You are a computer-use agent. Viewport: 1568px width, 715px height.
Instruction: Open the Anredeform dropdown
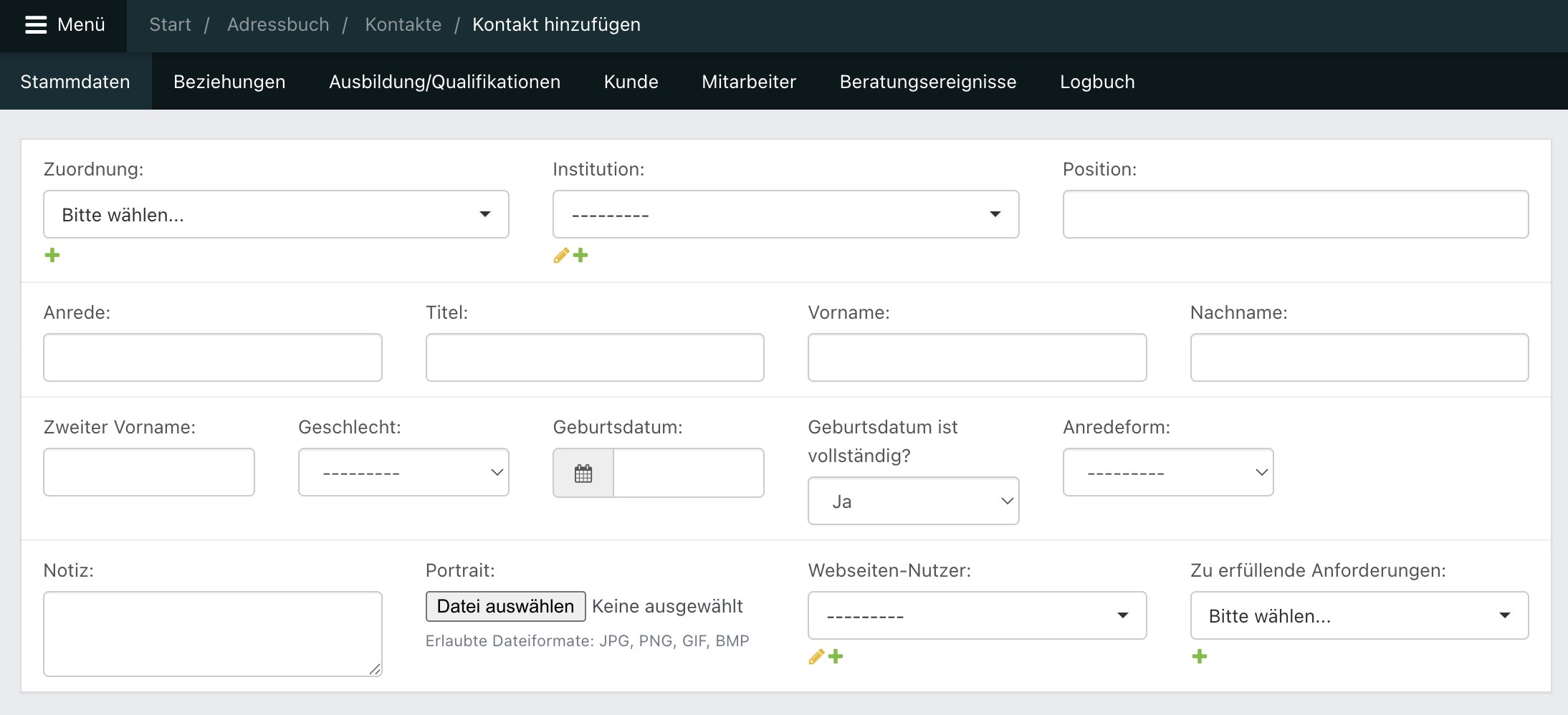tap(1167, 471)
